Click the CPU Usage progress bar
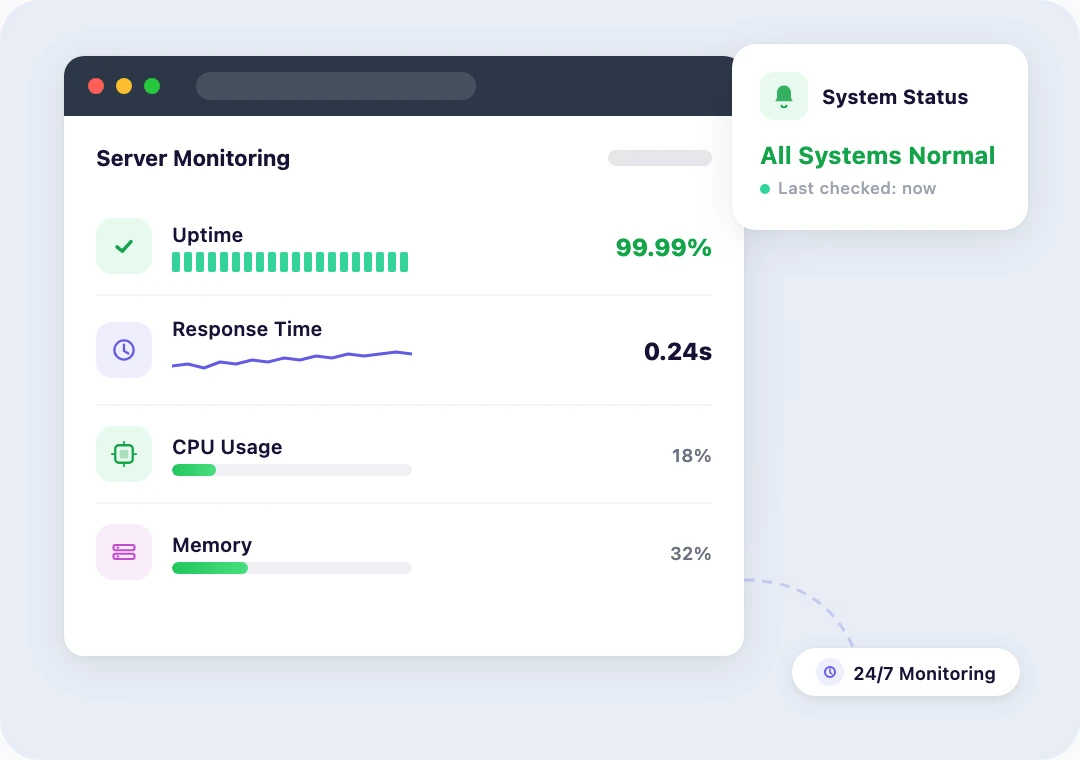 pyautogui.click(x=290, y=469)
